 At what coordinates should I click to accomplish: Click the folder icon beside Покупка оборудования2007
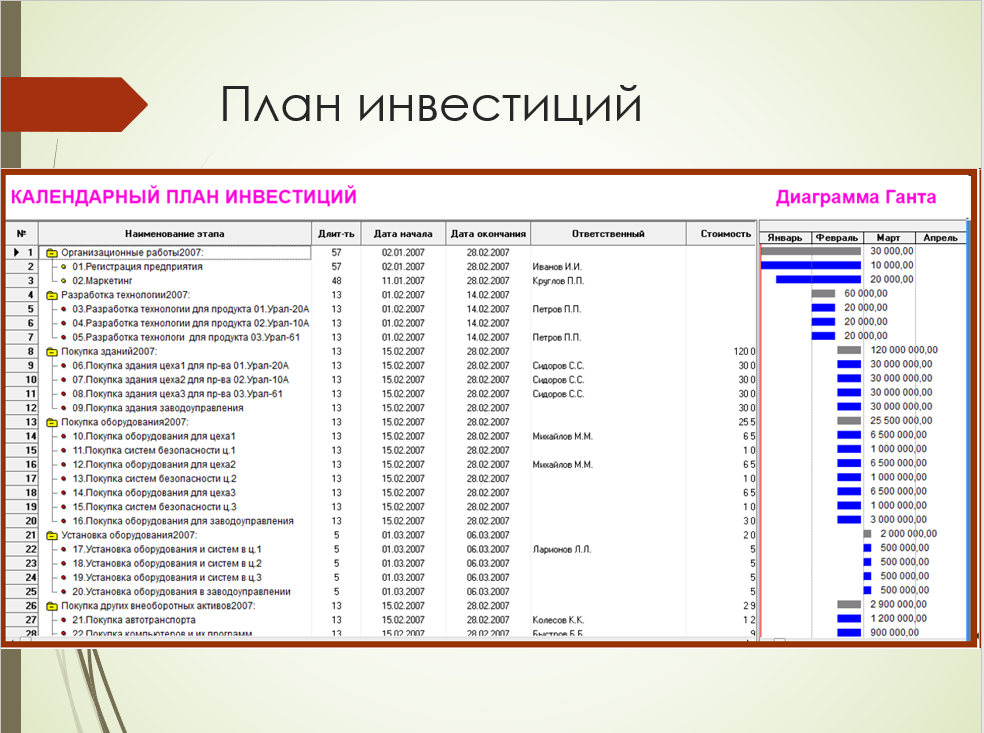coord(52,422)
